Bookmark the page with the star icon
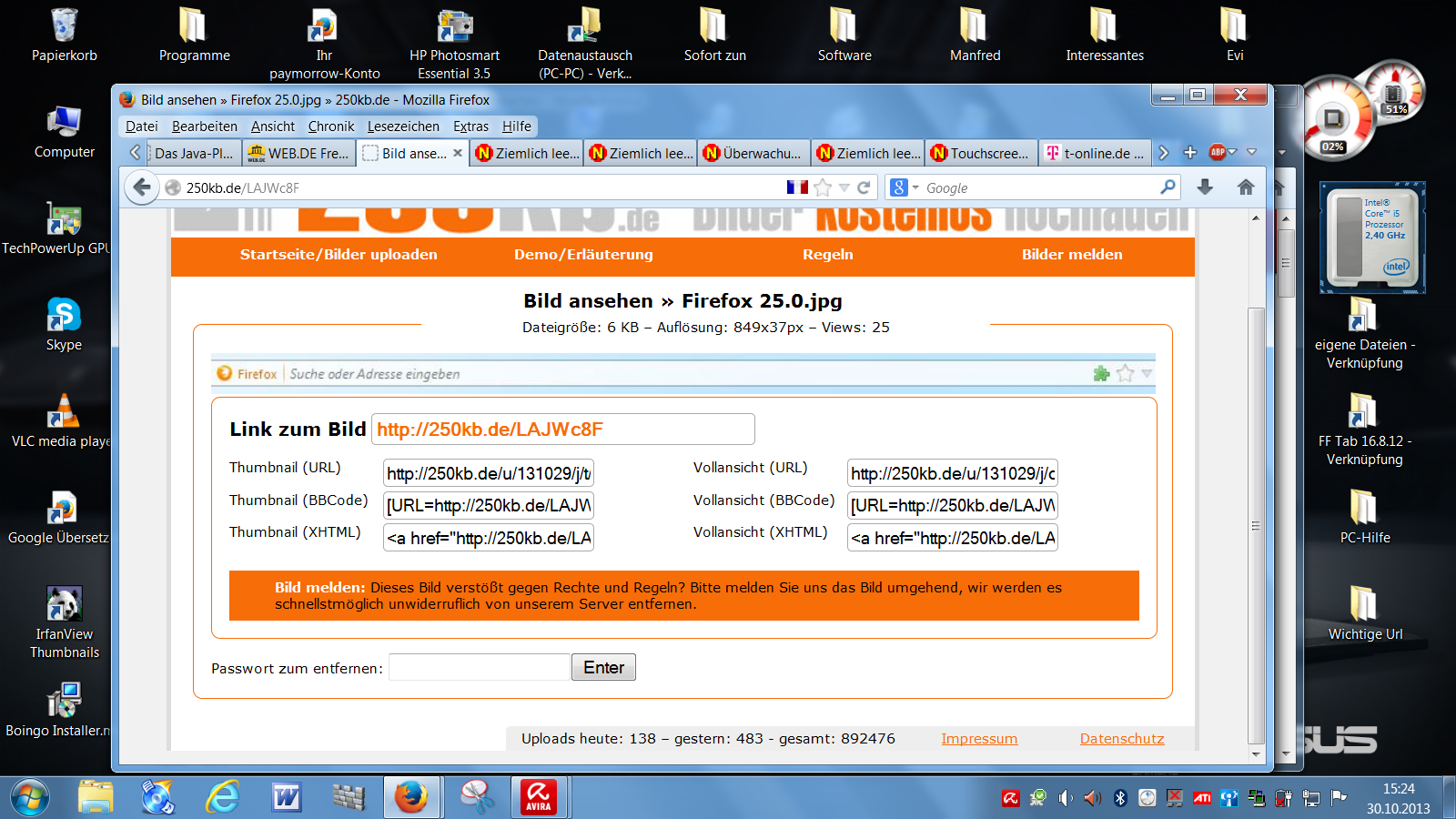This screenshot has width=1456, height=819. pos(823,187)
